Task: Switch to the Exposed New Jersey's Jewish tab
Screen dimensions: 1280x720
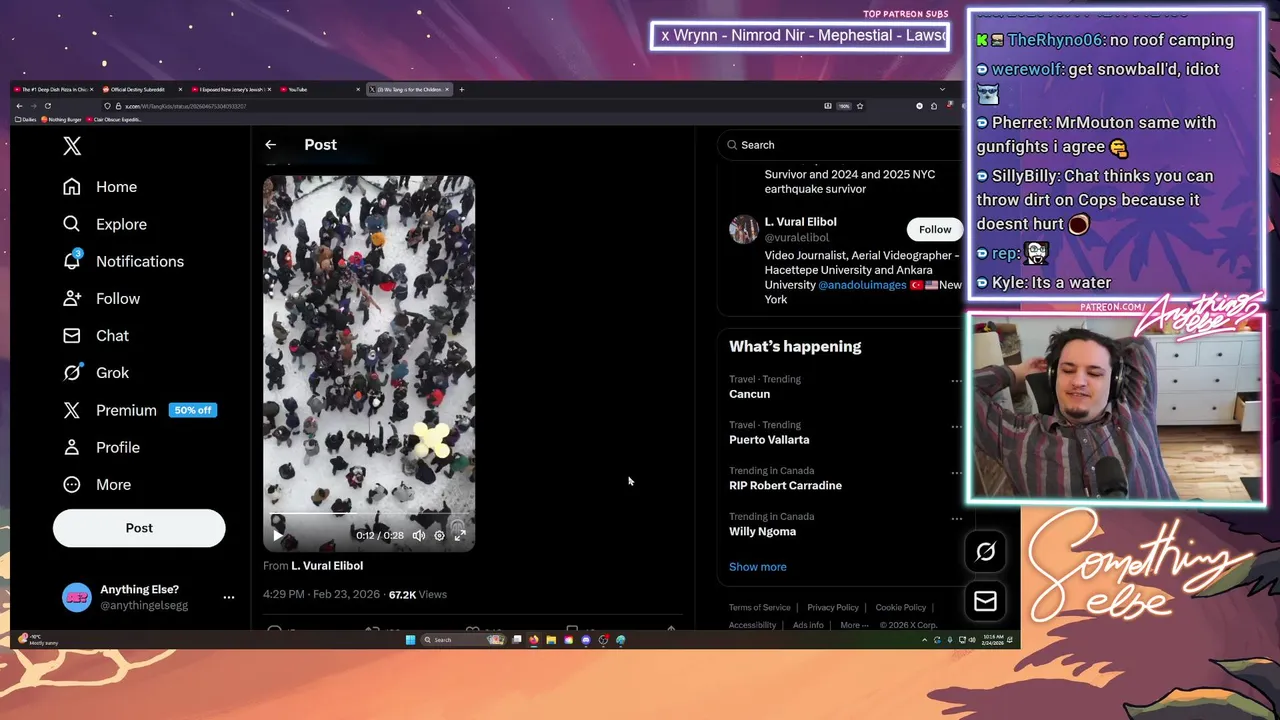Action: tap(230, 90)
